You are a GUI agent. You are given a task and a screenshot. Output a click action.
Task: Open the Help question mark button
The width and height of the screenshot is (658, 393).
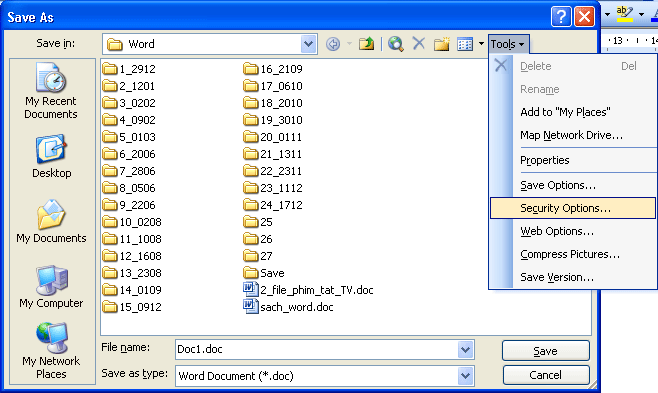[561, 17]
